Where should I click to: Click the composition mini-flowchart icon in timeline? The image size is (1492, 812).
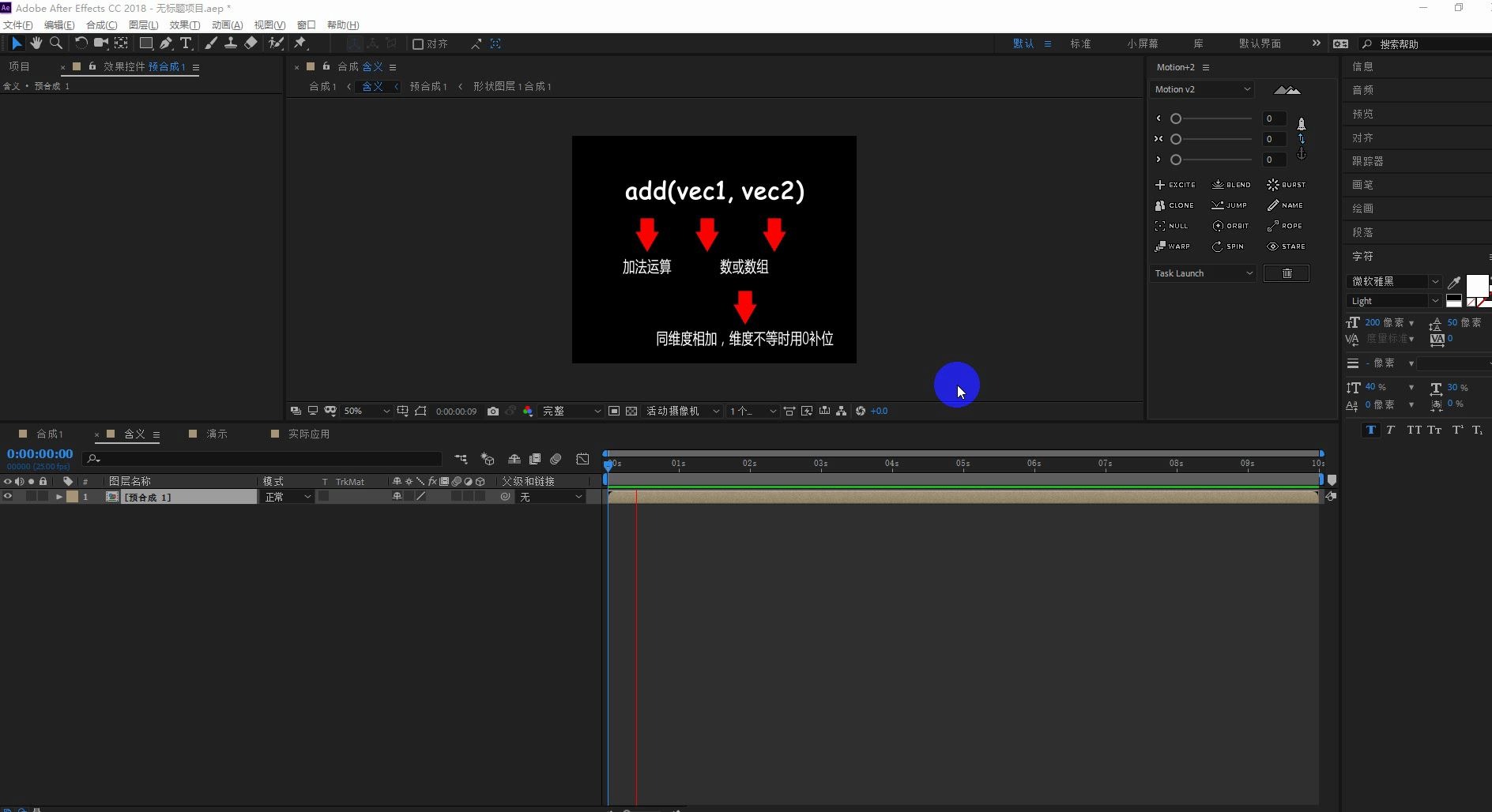(461, 459)
